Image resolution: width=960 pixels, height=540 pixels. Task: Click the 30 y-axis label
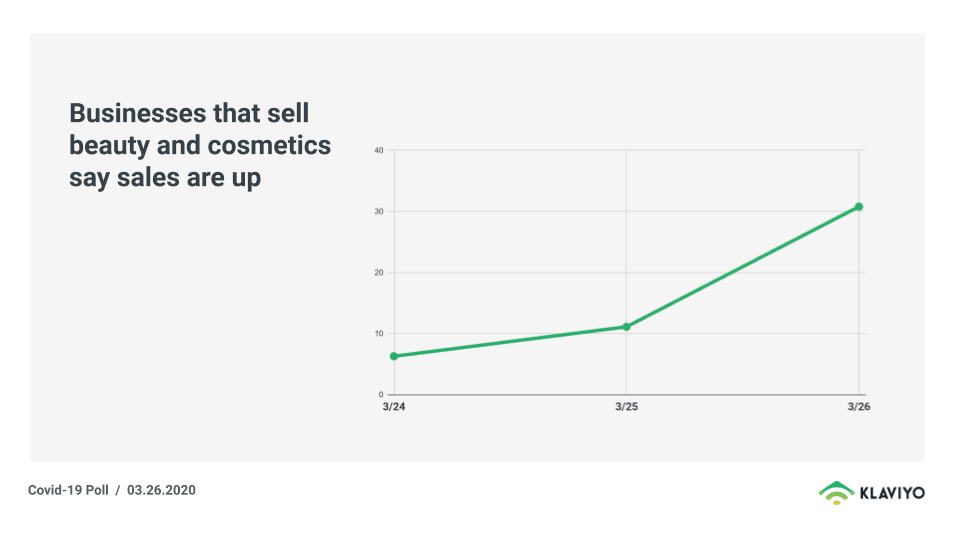coord(379,212)
